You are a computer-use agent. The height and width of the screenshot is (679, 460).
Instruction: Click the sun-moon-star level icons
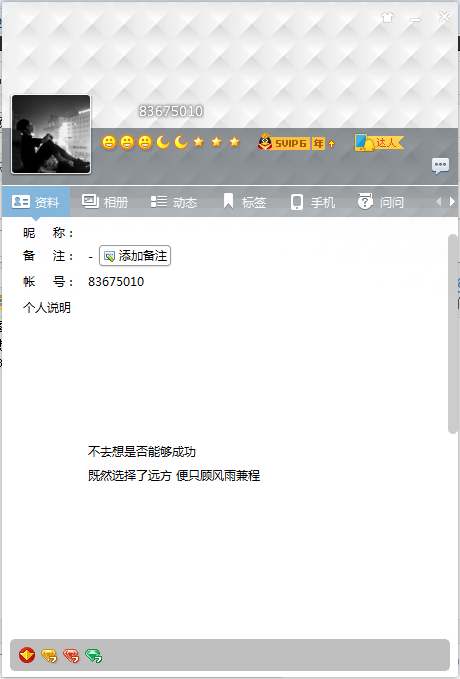pos(171,142)
